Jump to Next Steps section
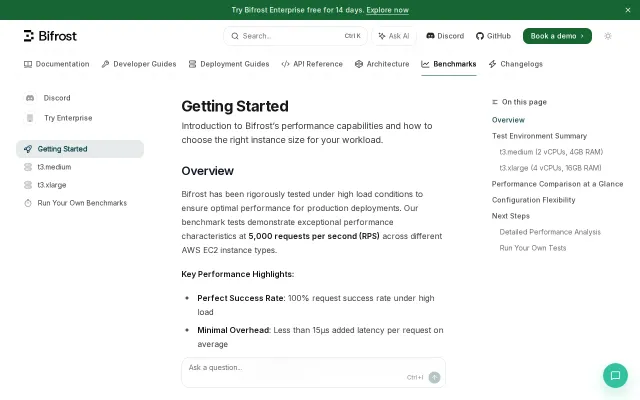 point(511,216)
